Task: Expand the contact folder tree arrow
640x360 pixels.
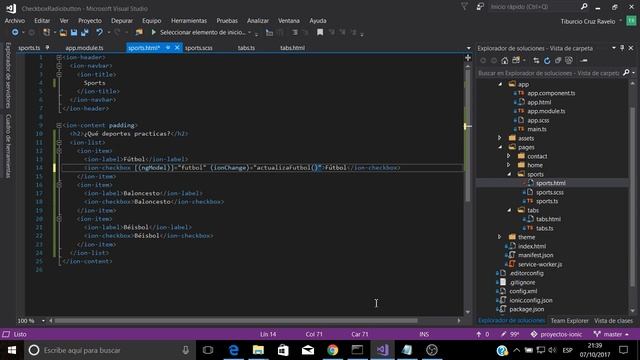Action: (509, 156)
